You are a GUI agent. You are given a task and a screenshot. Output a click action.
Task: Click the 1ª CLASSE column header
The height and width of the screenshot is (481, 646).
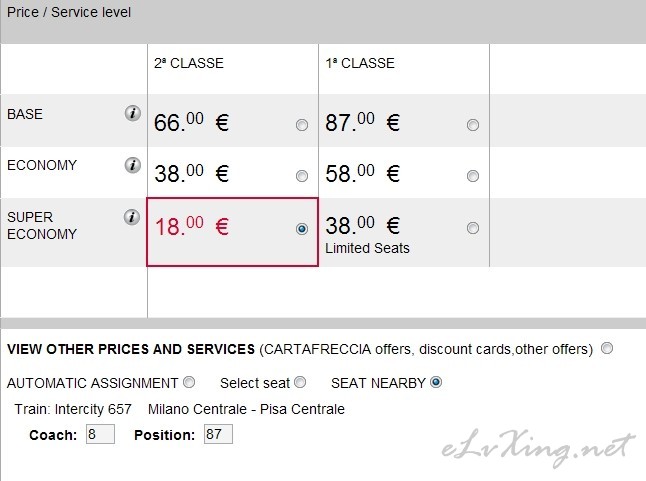coord(360,63)
